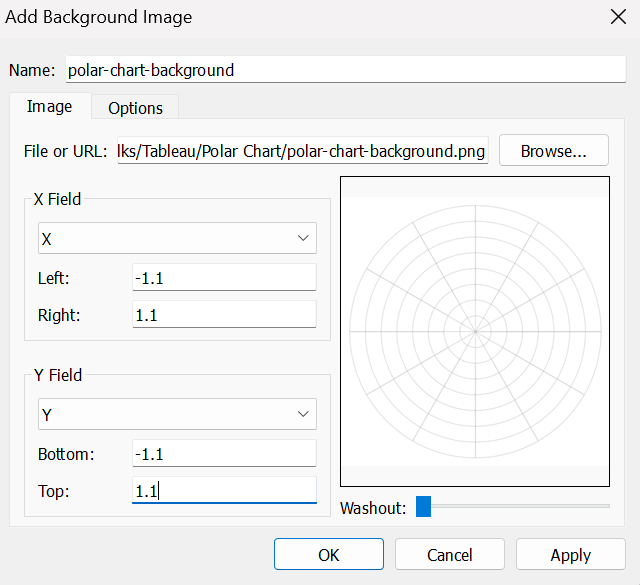Confirm with the OK button

(329, 554)
